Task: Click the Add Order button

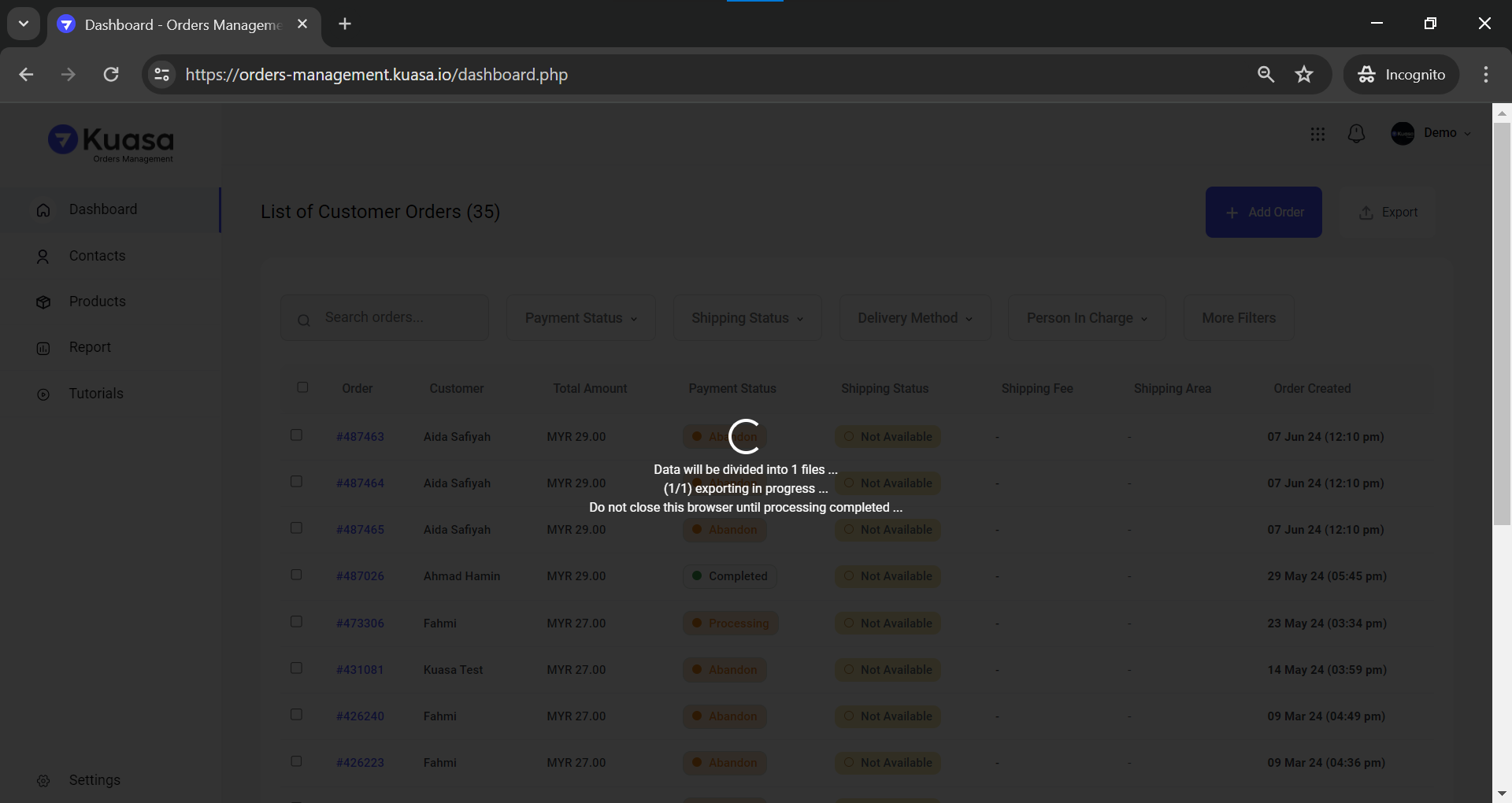Action: tap(1263, 213)
